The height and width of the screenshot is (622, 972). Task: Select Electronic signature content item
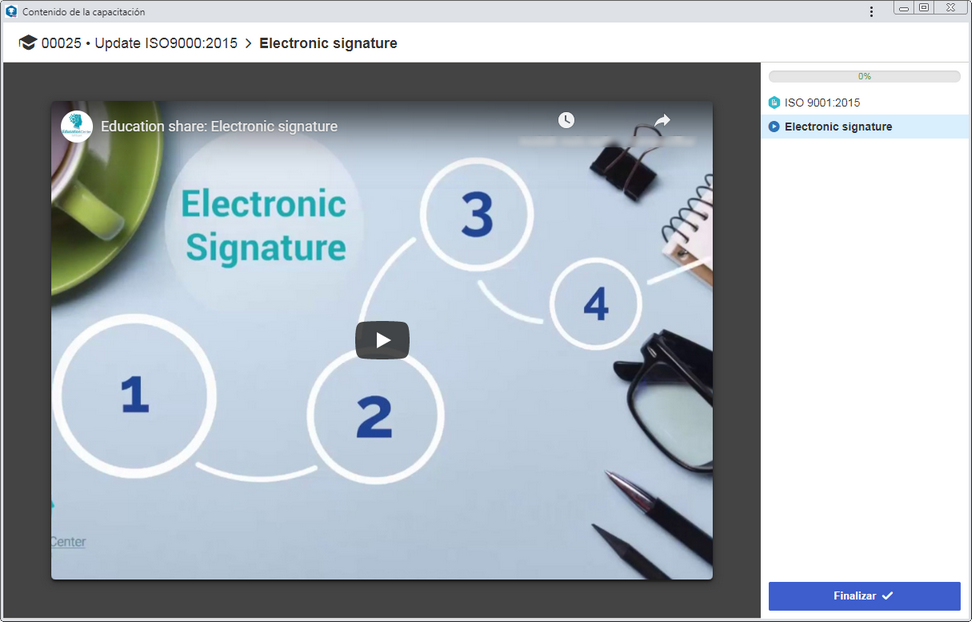click(x=865, y=127)
